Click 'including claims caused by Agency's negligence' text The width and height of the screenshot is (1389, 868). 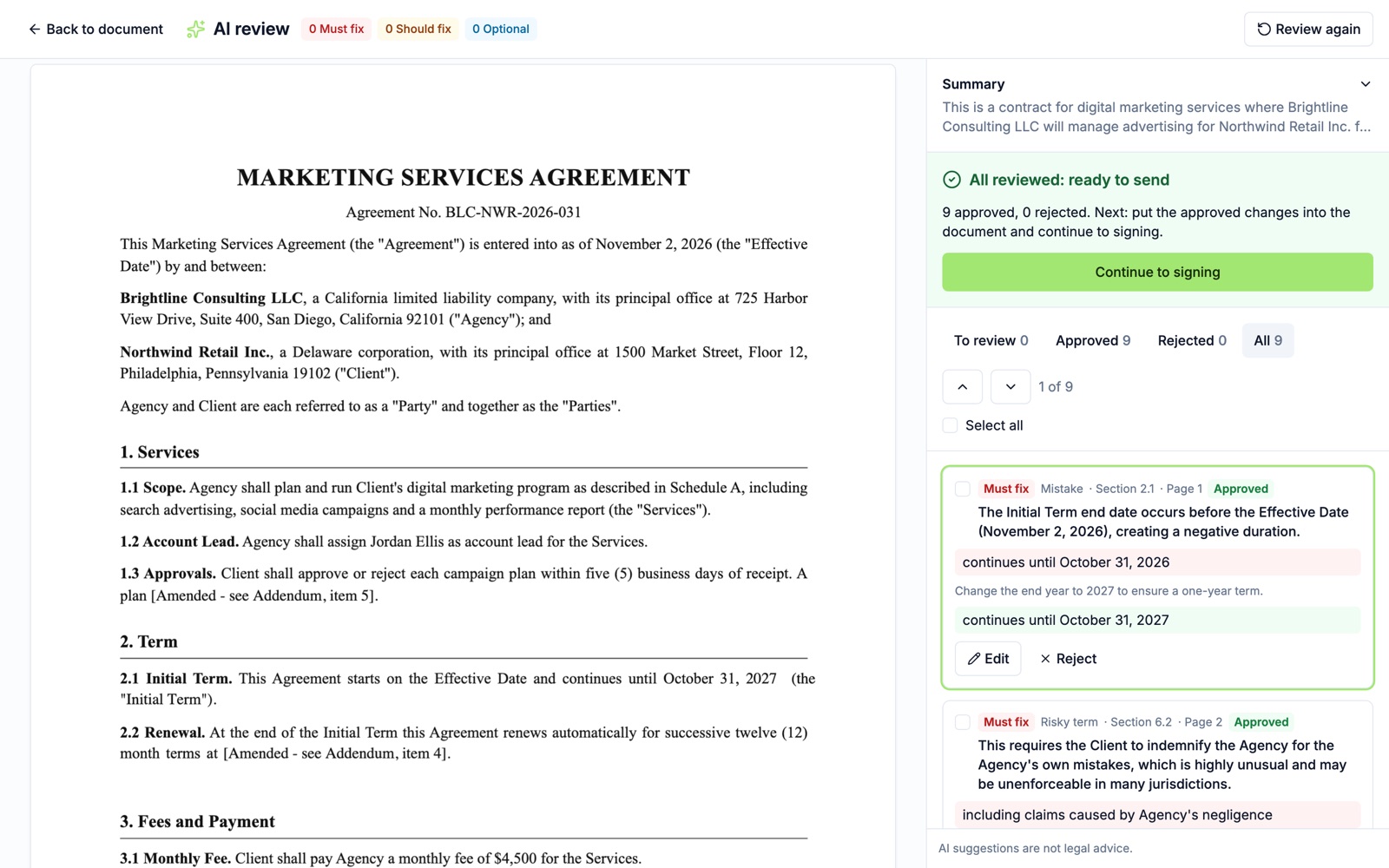1117,815
